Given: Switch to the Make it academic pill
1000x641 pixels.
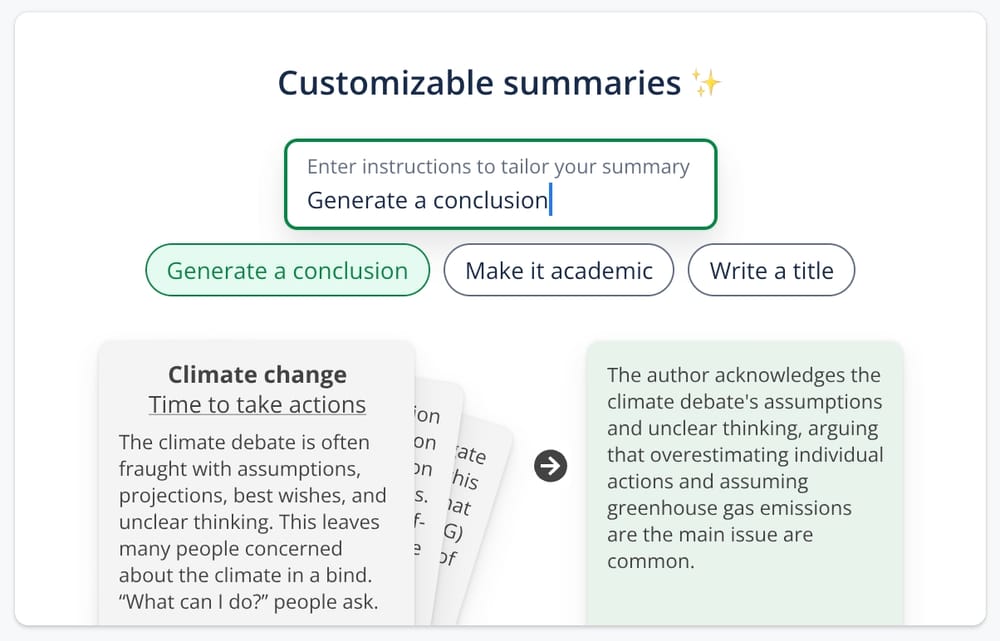Looking at the screenshot, I should pyautogui.click(x=558, y=270).
